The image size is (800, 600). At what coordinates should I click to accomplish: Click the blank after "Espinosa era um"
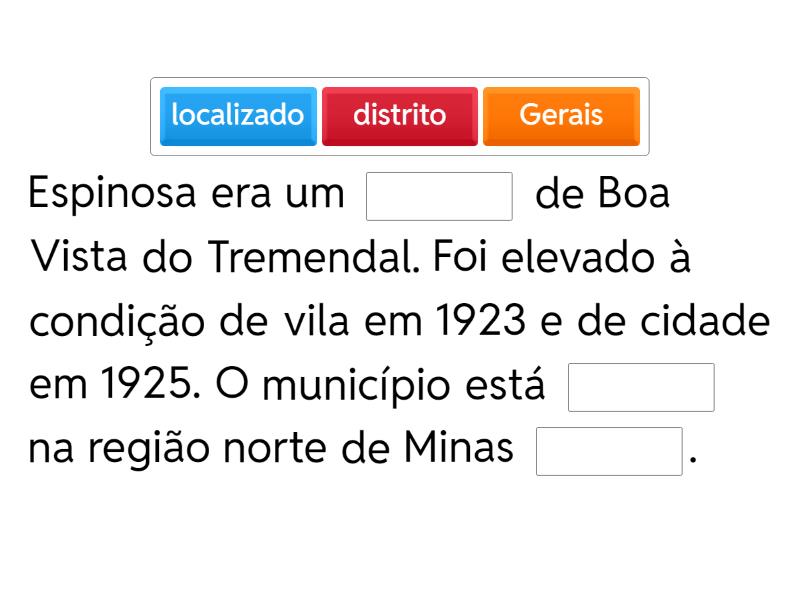(439, 196)
